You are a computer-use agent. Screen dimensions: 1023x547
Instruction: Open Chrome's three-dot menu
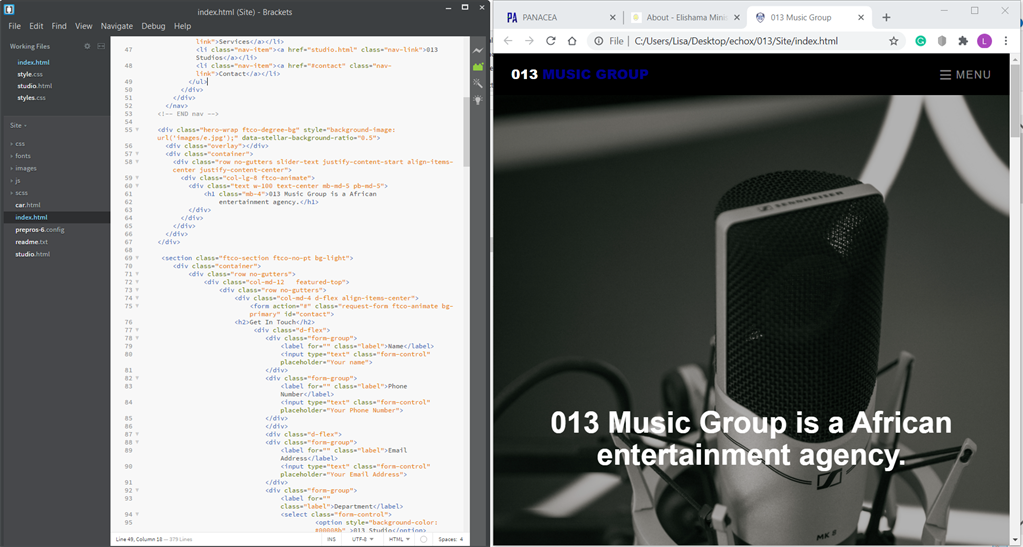[x=1006, y=40]
